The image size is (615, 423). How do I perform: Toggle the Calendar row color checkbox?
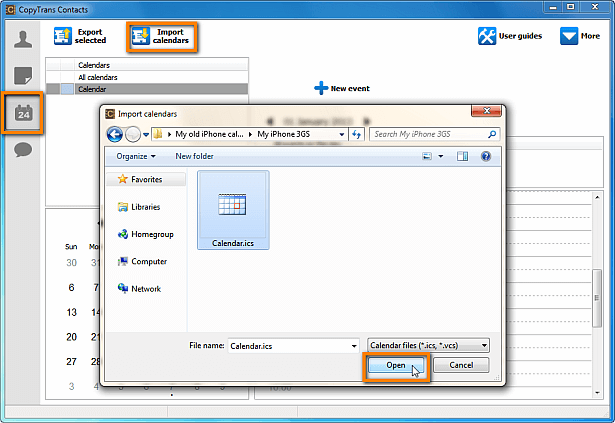point(67,89)
